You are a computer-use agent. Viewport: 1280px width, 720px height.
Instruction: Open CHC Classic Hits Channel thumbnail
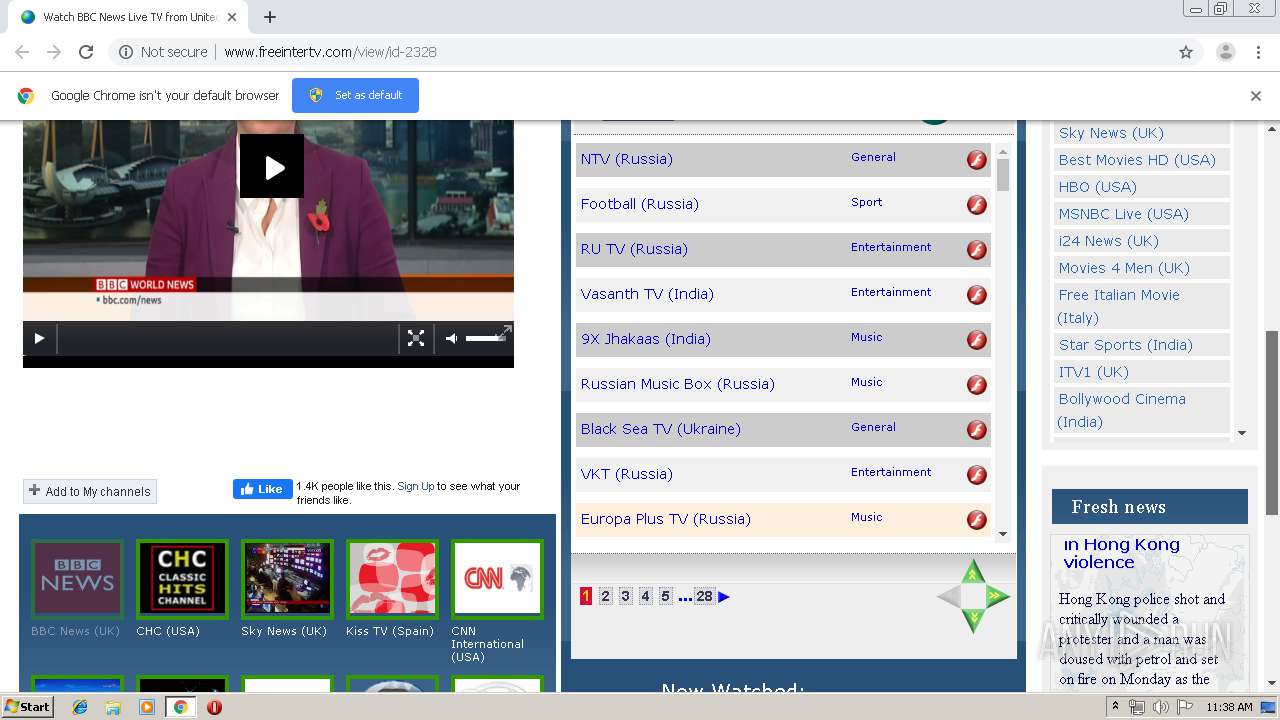coord(182,578)
